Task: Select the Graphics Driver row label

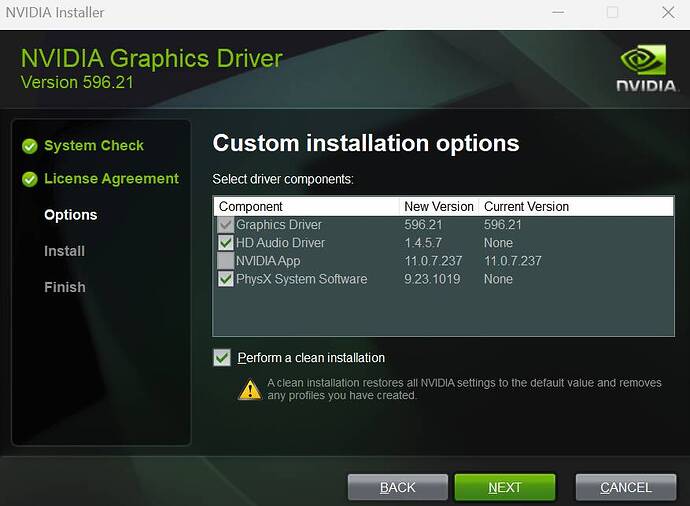Action: 279,225
